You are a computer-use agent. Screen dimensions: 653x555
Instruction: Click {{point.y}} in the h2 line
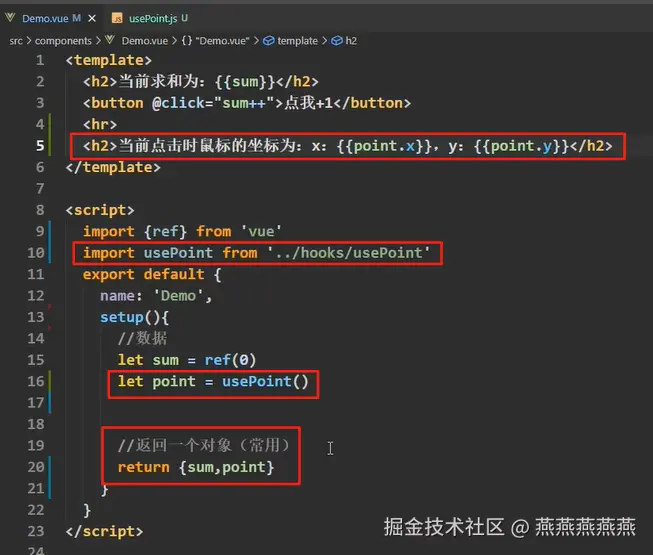click(521, 146)
